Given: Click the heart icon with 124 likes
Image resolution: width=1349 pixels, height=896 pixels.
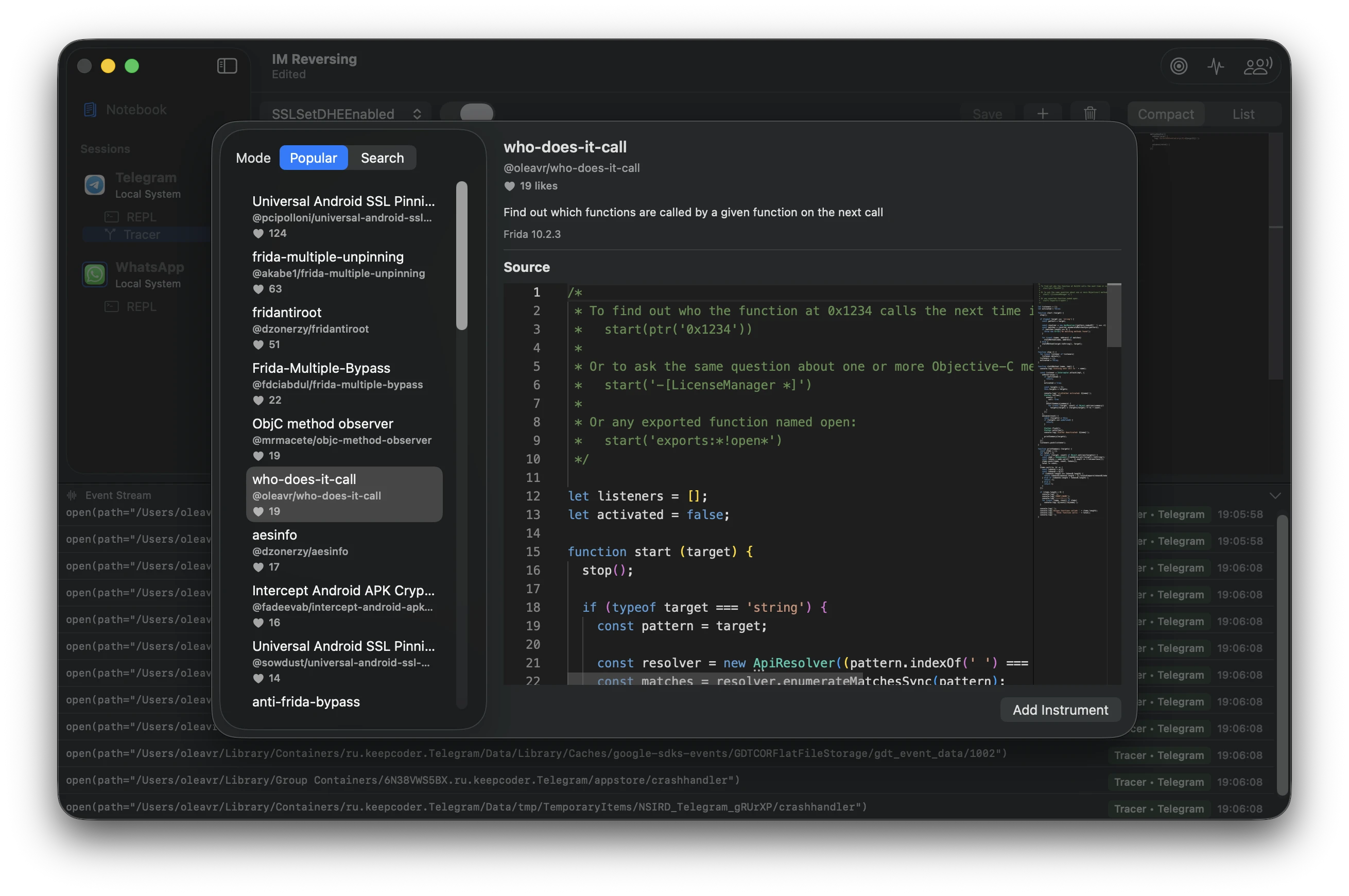Looking at the screenshot, I should [258, 233].
